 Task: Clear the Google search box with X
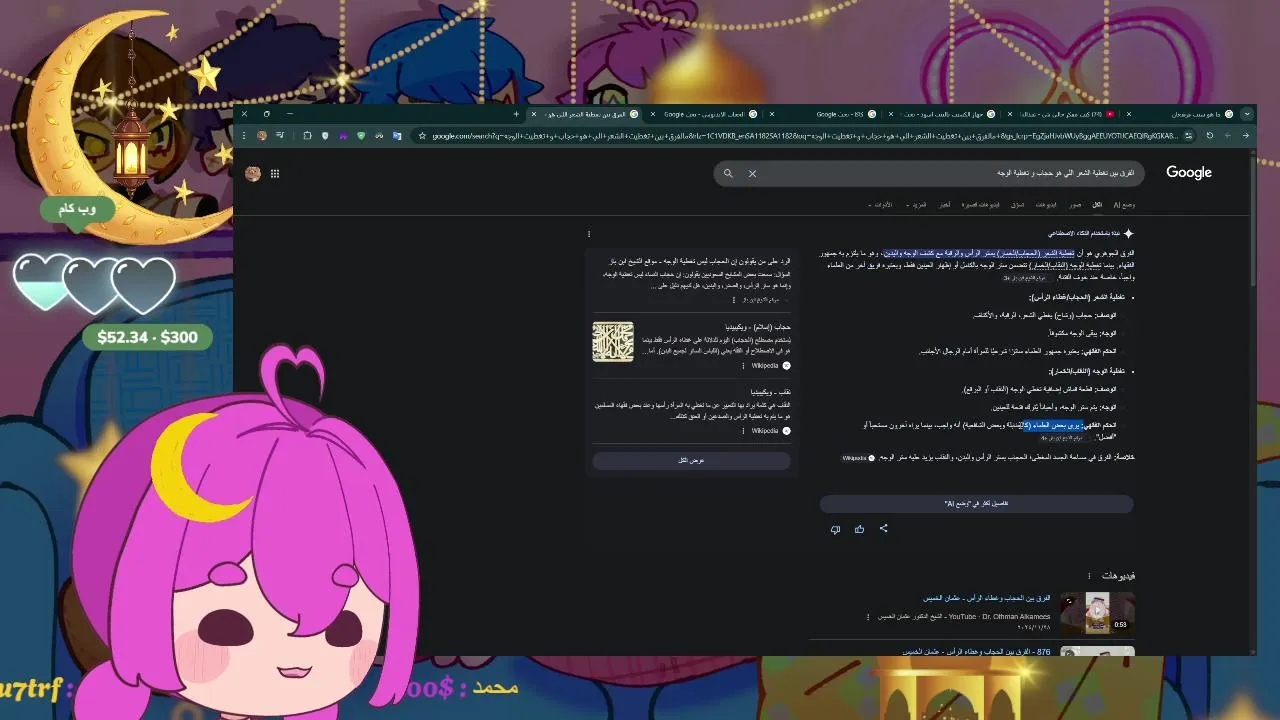752,173
